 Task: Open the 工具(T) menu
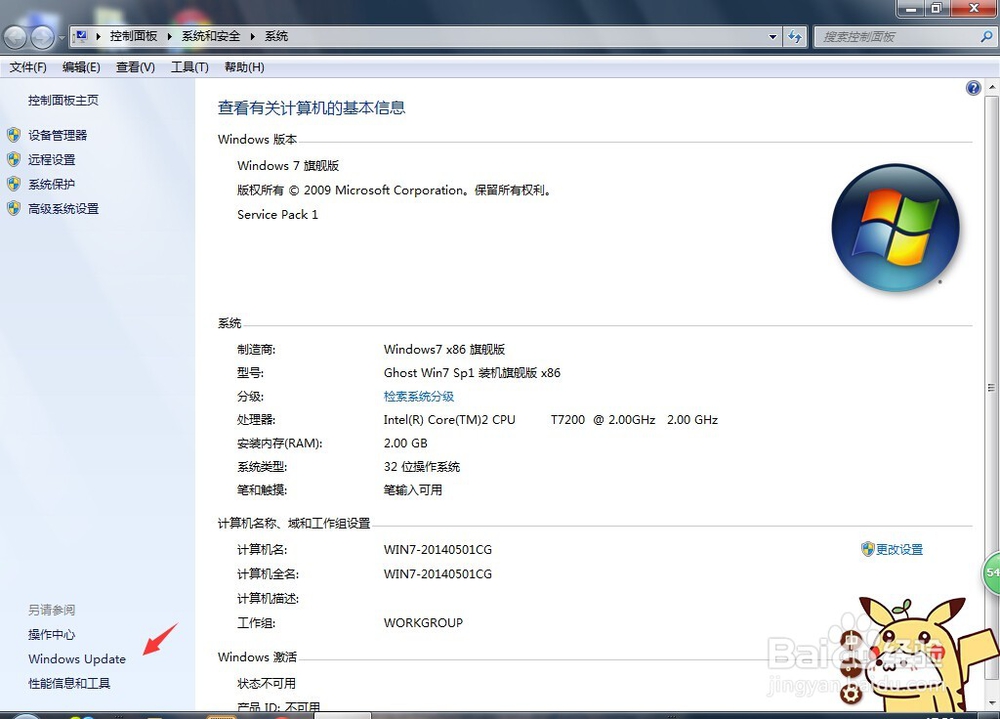click(x=189, y=67)
